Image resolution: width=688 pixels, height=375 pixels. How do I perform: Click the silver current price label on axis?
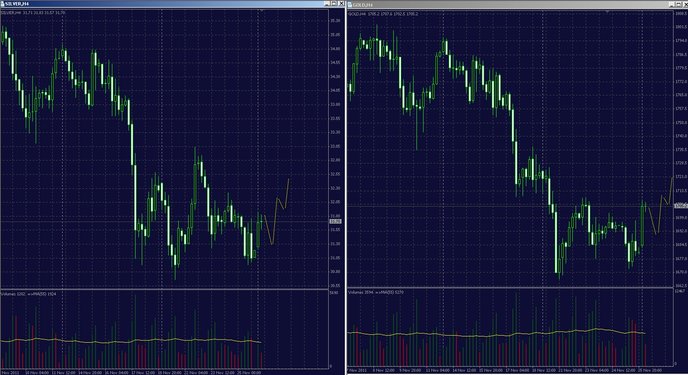[335, 221]
